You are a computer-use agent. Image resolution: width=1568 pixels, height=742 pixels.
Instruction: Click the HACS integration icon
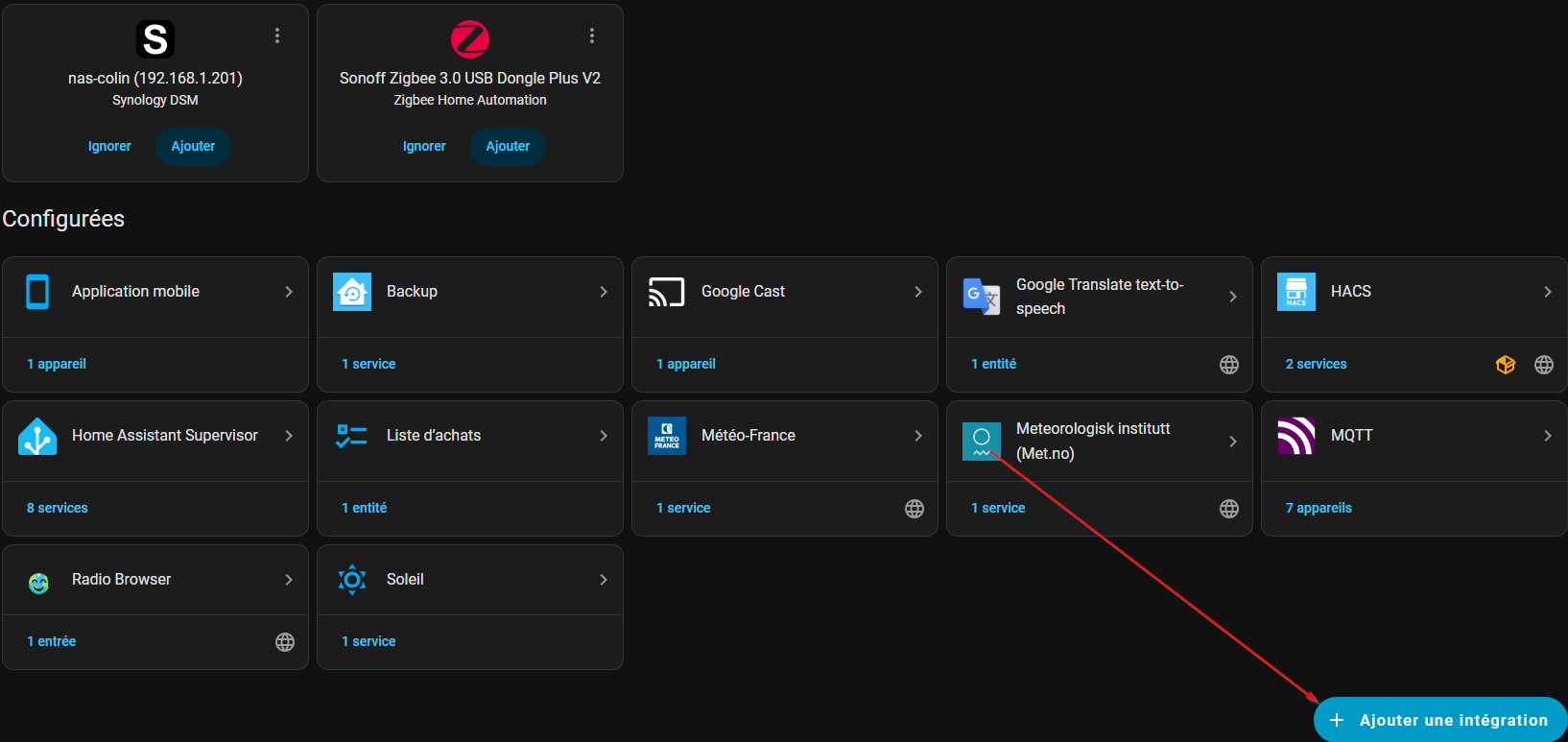tap(1296, 292)
